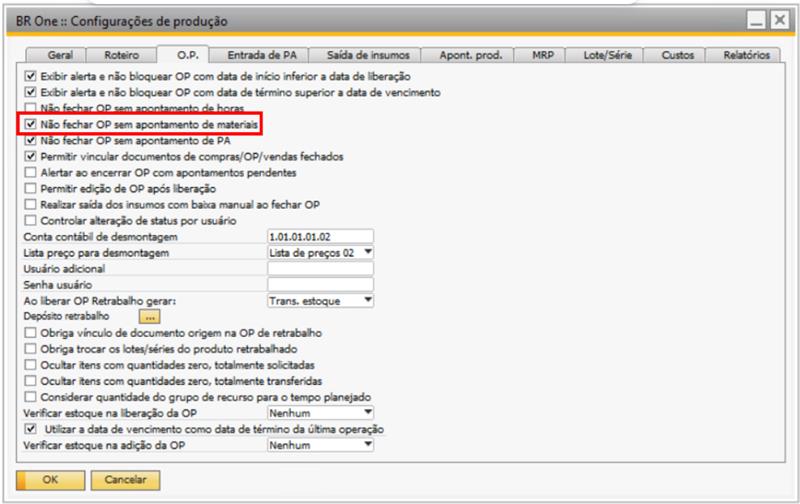The height and width of the screenshot is (504, 800).
Task: Uncheck 'Não fechar OP sem apontamento de PA'
Action: coord(31,141)
